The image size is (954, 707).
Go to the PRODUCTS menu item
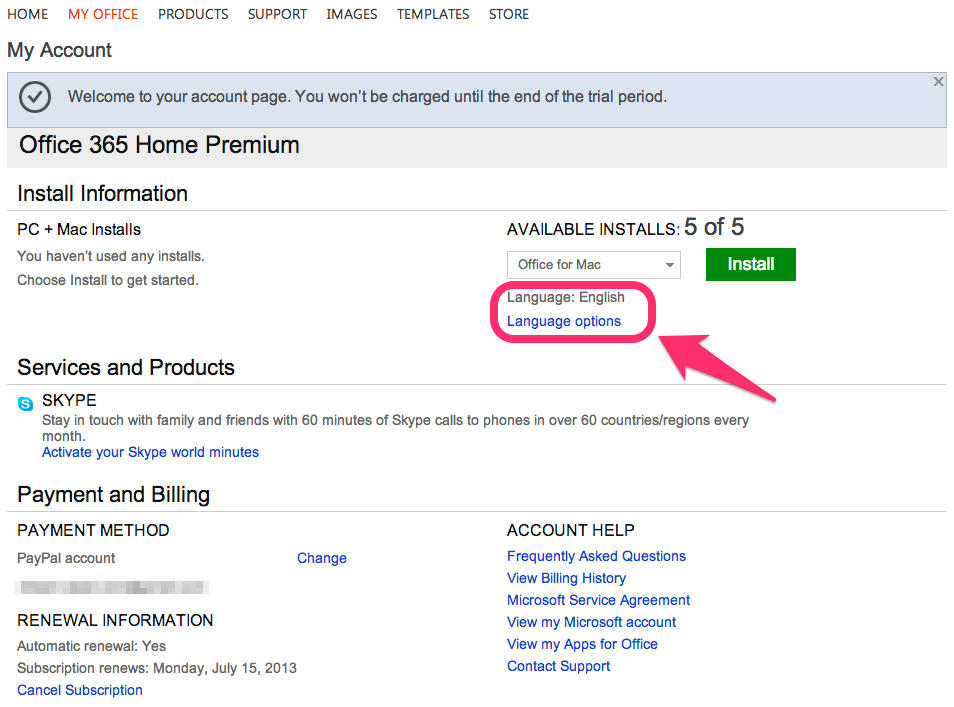coord(193,14)
